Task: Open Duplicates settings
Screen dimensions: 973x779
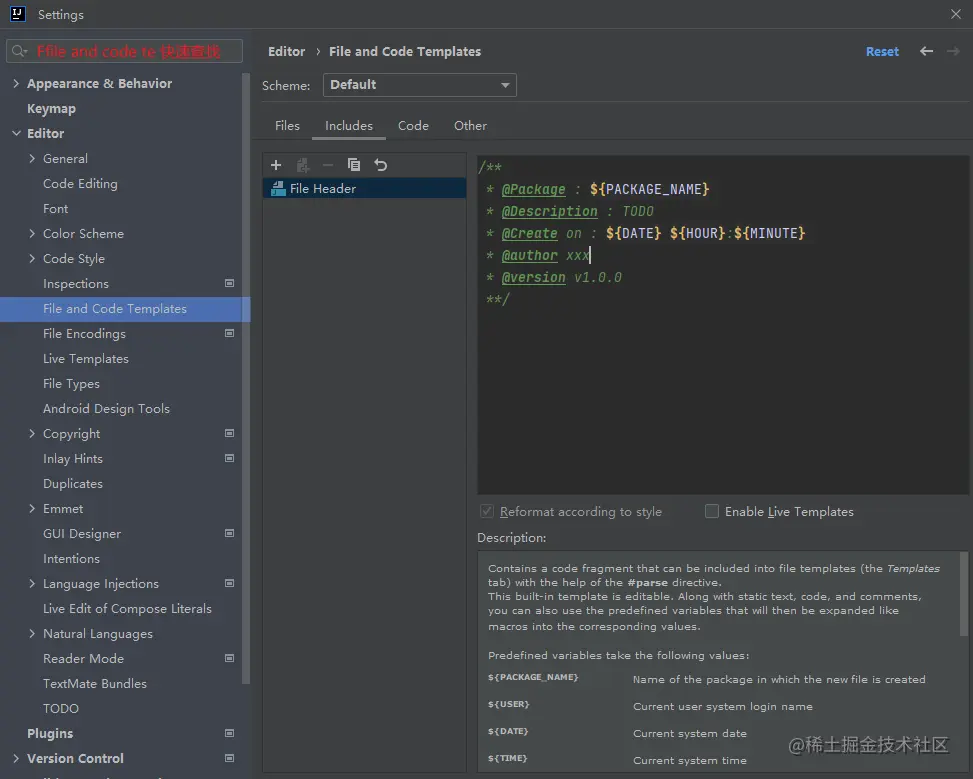Action: 73,484
